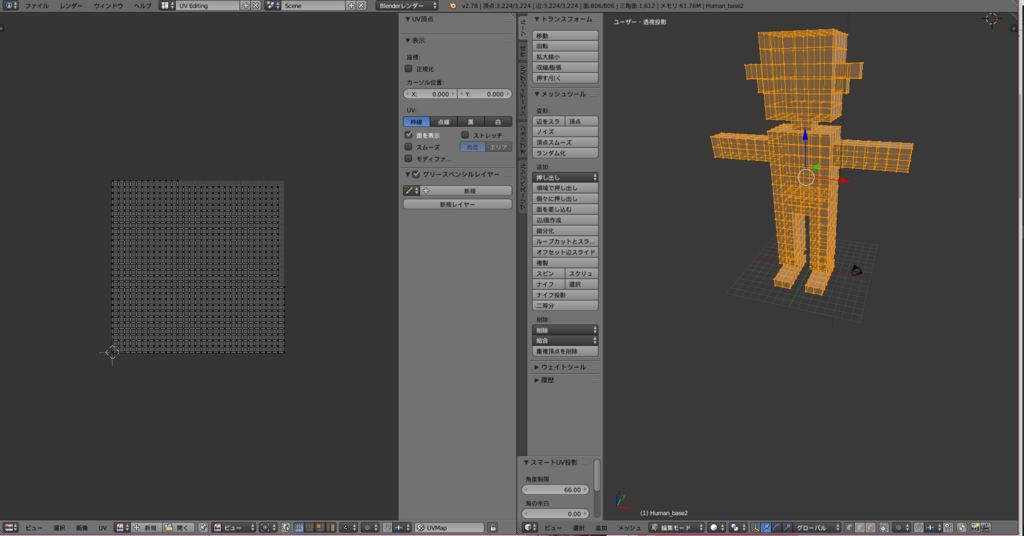The height and width of the screenshot is (536, 1024).
Task: Enable the 正規化 checkbox
Action: coord(409,69)
